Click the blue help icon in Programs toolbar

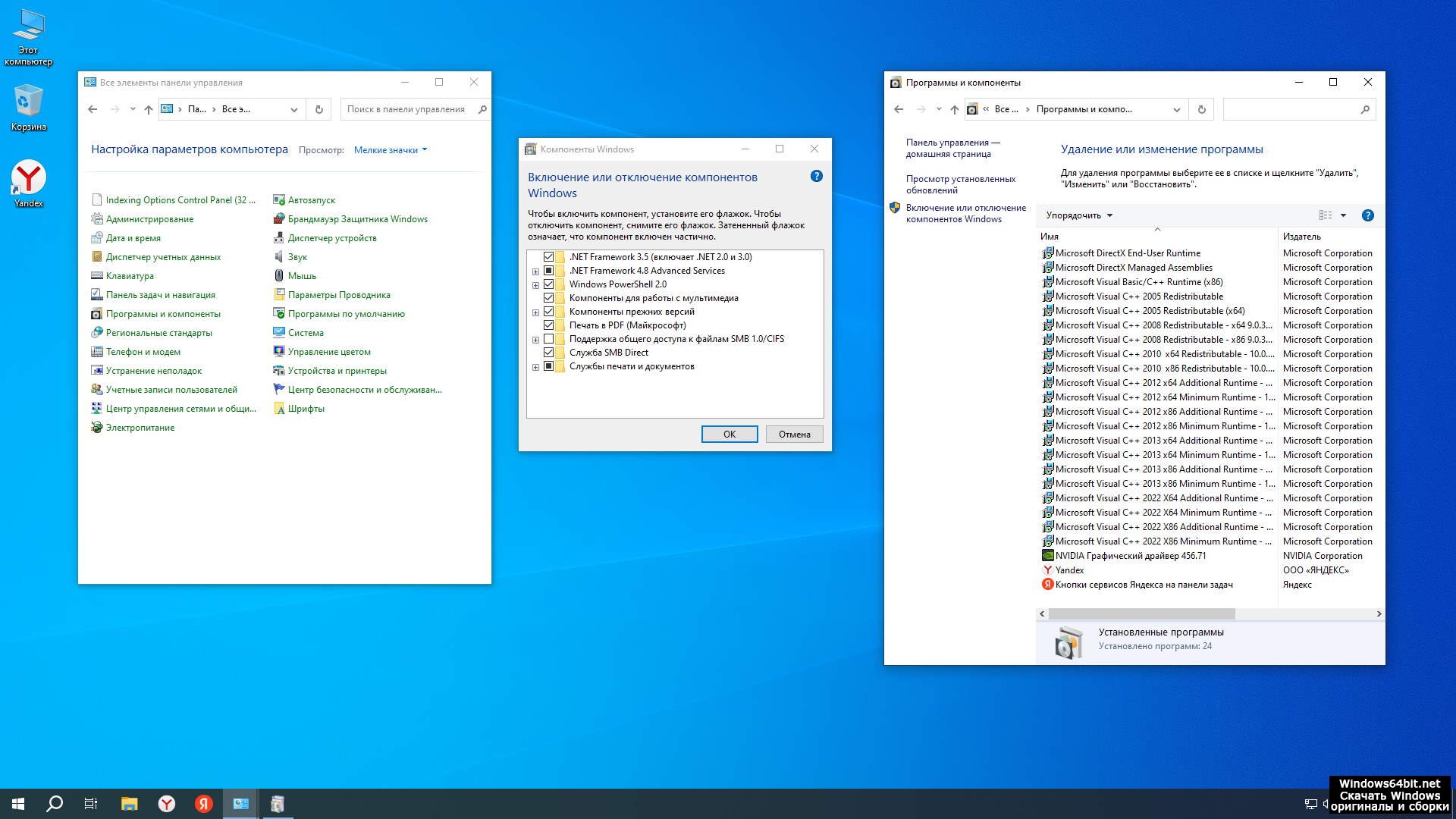coord(1367,215)
